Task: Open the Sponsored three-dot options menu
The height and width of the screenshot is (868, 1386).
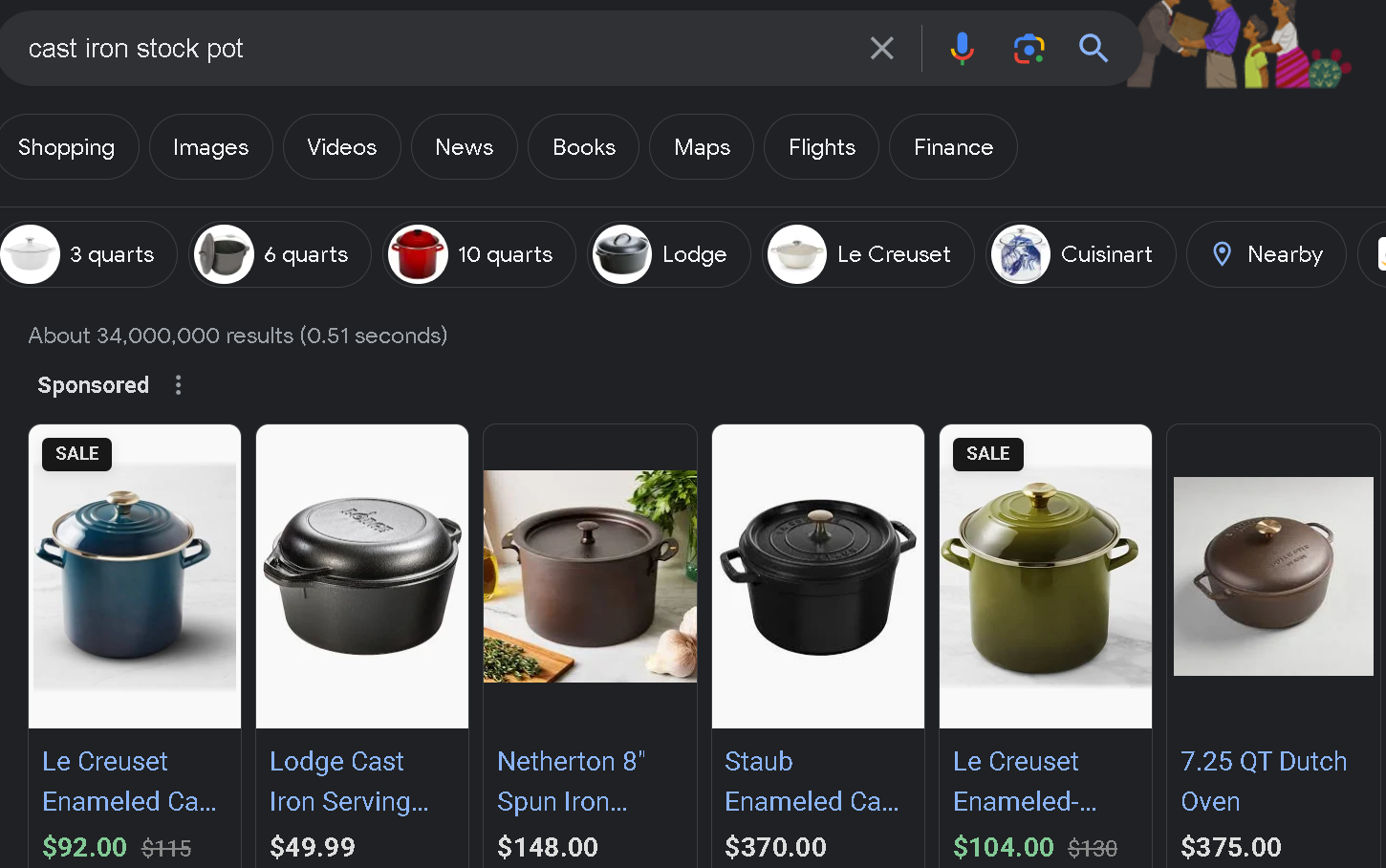Action: tap(178, 385)
